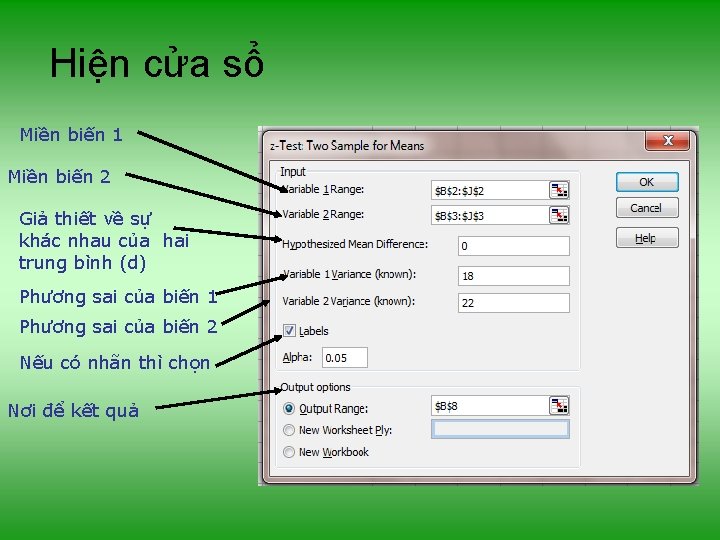Focus the Variable 2 Range input box

(490, 215)
